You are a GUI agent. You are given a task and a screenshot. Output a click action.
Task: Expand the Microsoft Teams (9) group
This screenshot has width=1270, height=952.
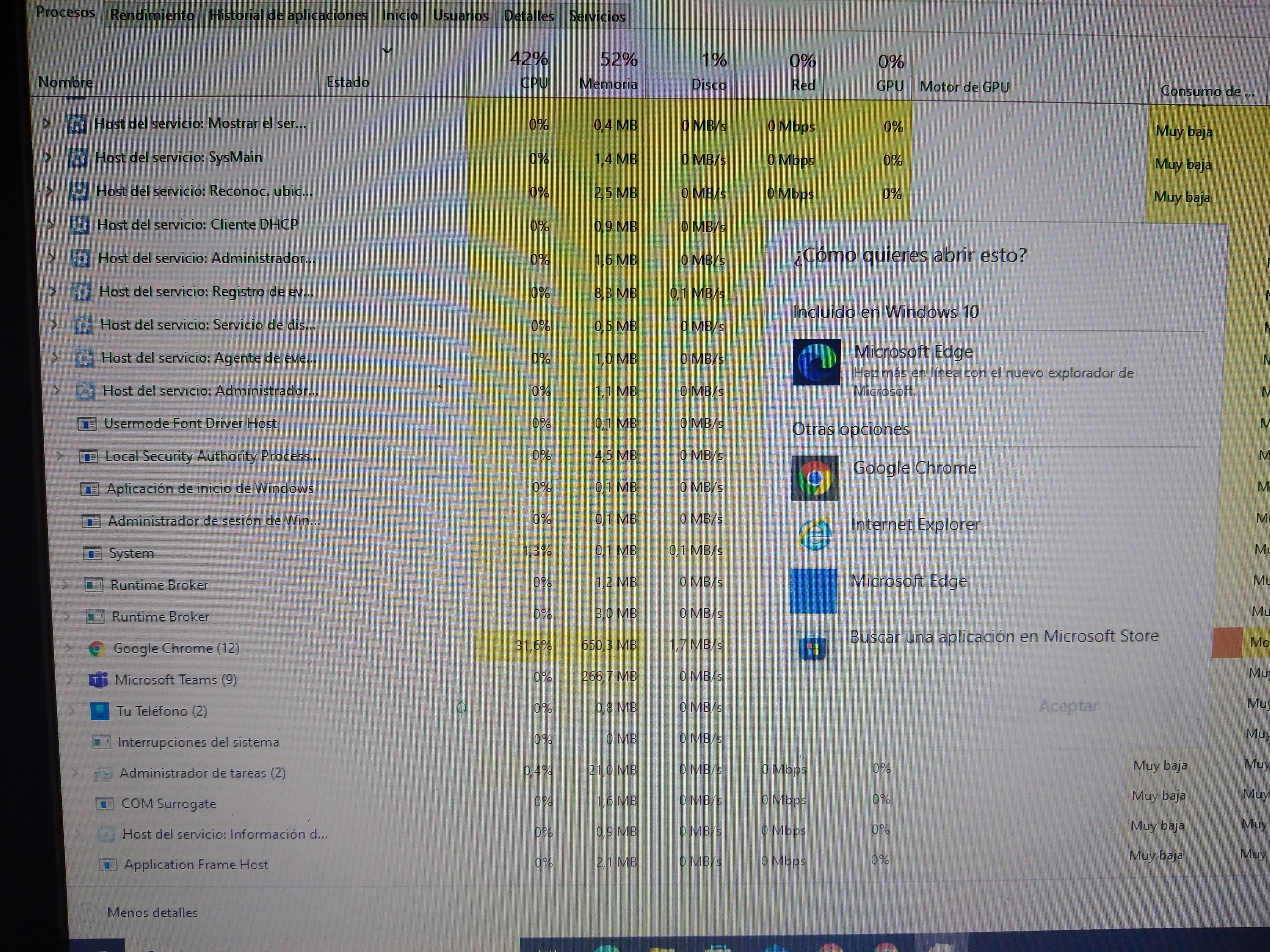(70, 680)
